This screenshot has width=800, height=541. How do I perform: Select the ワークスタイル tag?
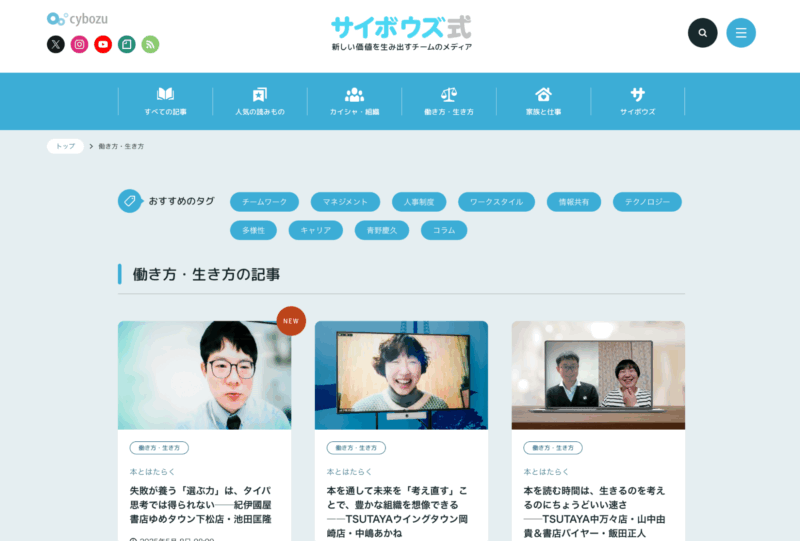pyautogui.click(x=496, y=202)
